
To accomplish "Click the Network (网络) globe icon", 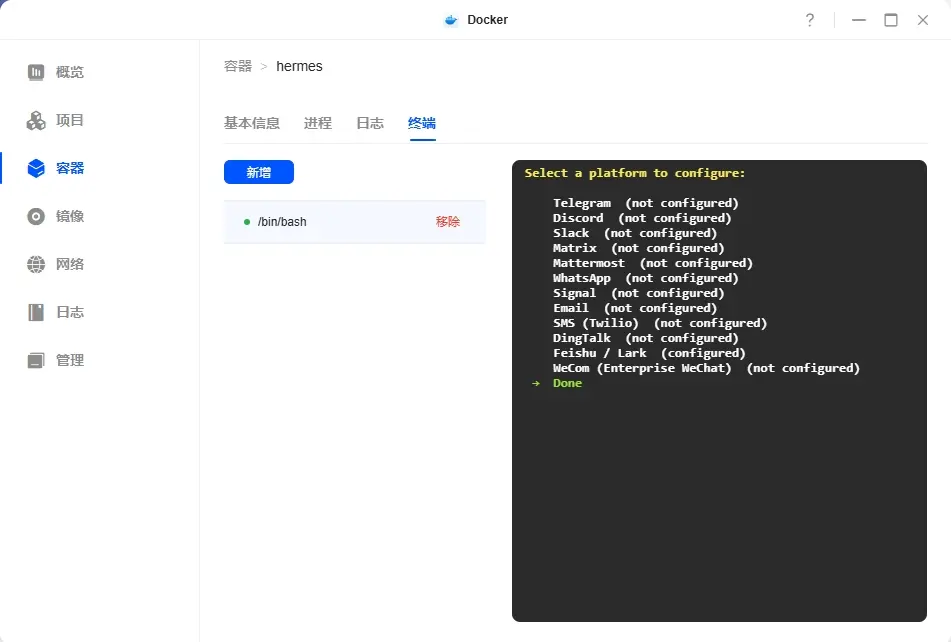I will click(x=36, y=264).
